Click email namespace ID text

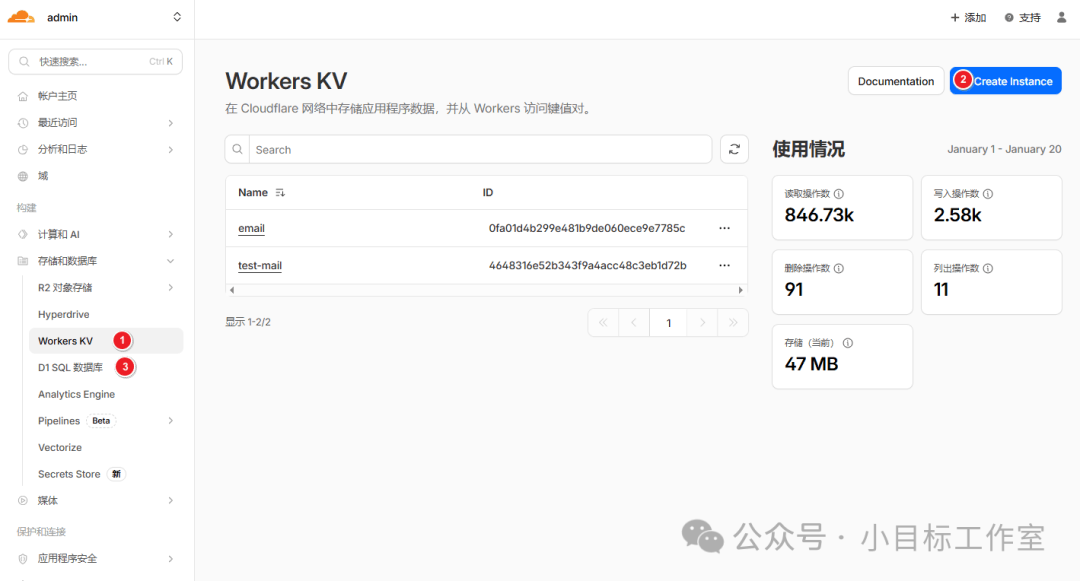click(587, 229)
